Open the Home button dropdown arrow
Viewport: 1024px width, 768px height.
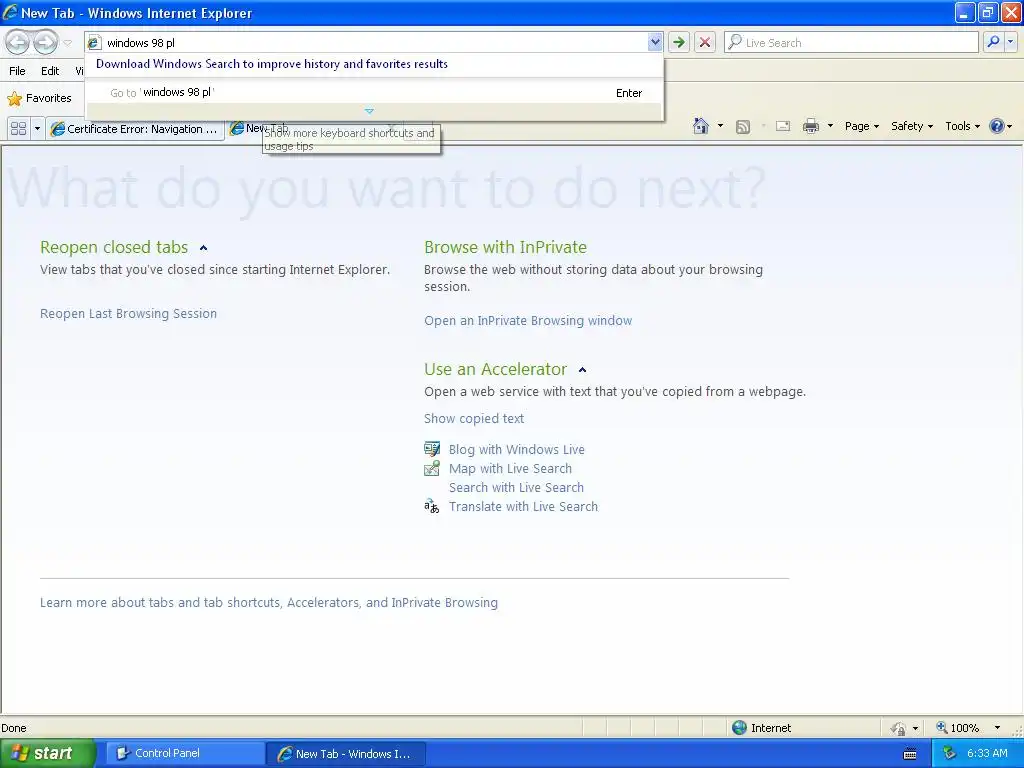point(720,126)
